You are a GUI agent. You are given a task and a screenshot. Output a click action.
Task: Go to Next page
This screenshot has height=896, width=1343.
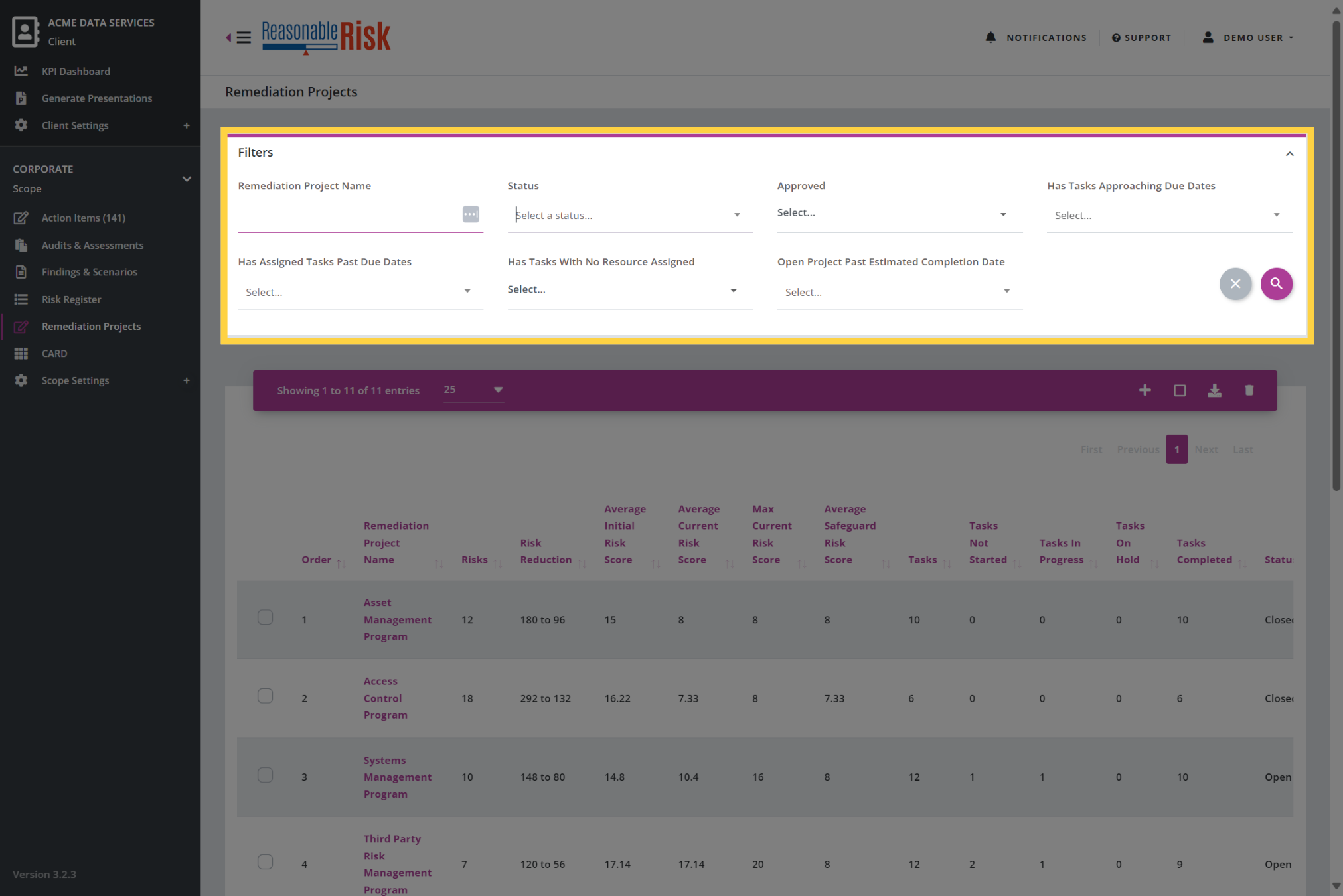[x=1206, y=449]
